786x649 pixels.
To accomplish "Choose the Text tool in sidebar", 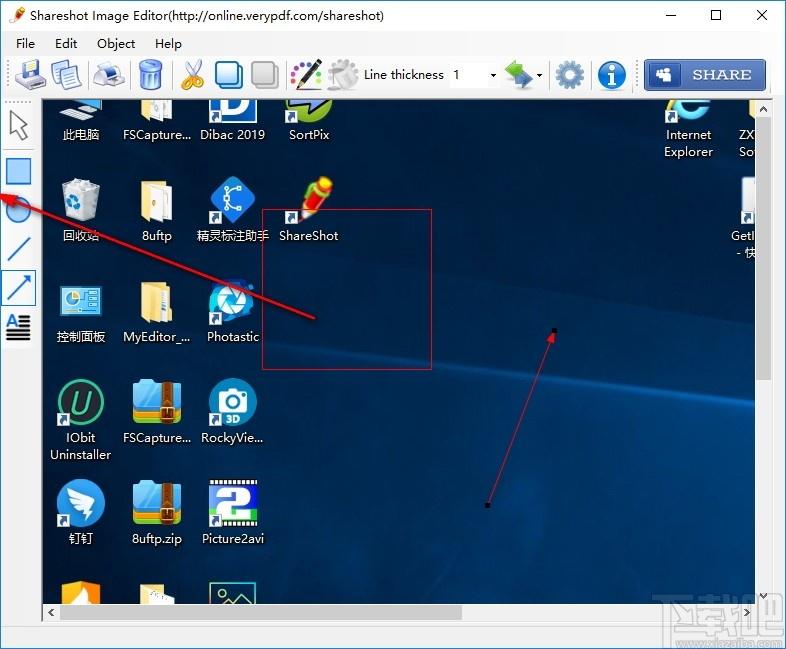I will [19, 327].
